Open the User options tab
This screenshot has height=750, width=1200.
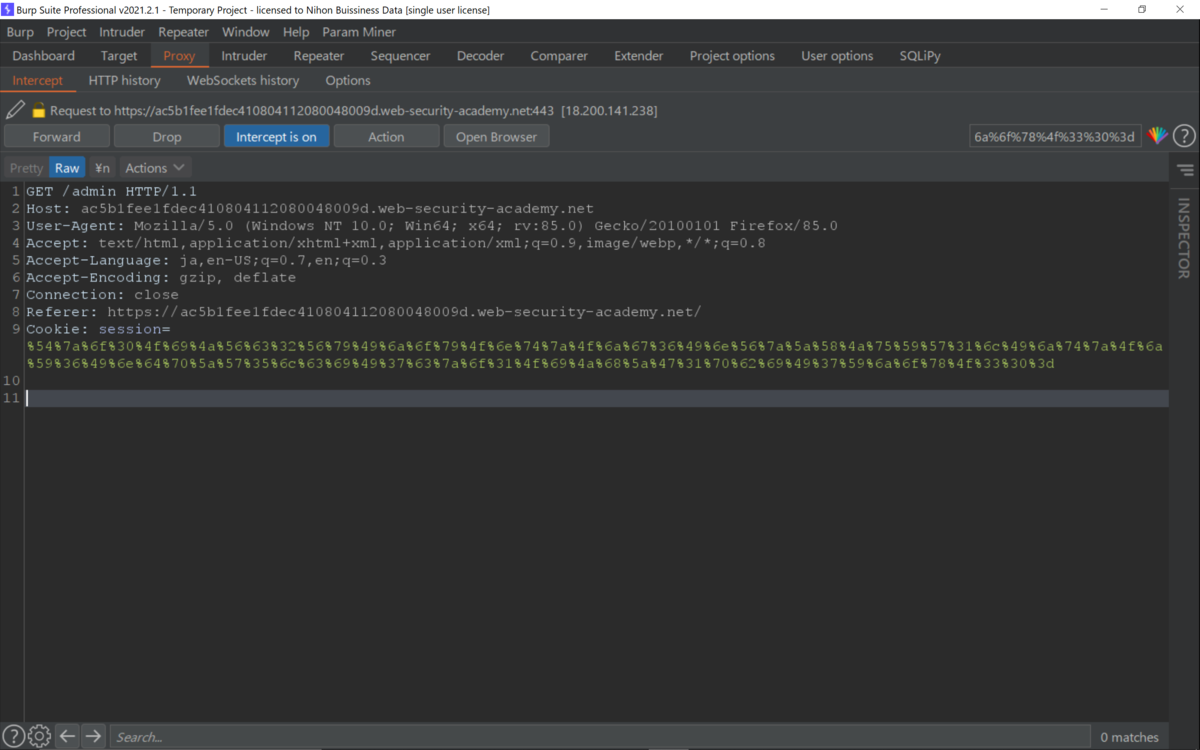point(837,56)
